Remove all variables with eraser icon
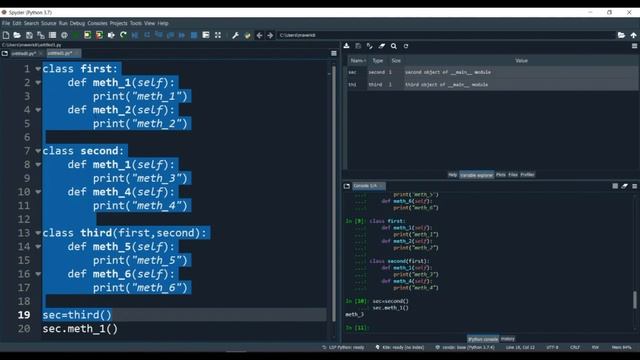 point(382,46)
